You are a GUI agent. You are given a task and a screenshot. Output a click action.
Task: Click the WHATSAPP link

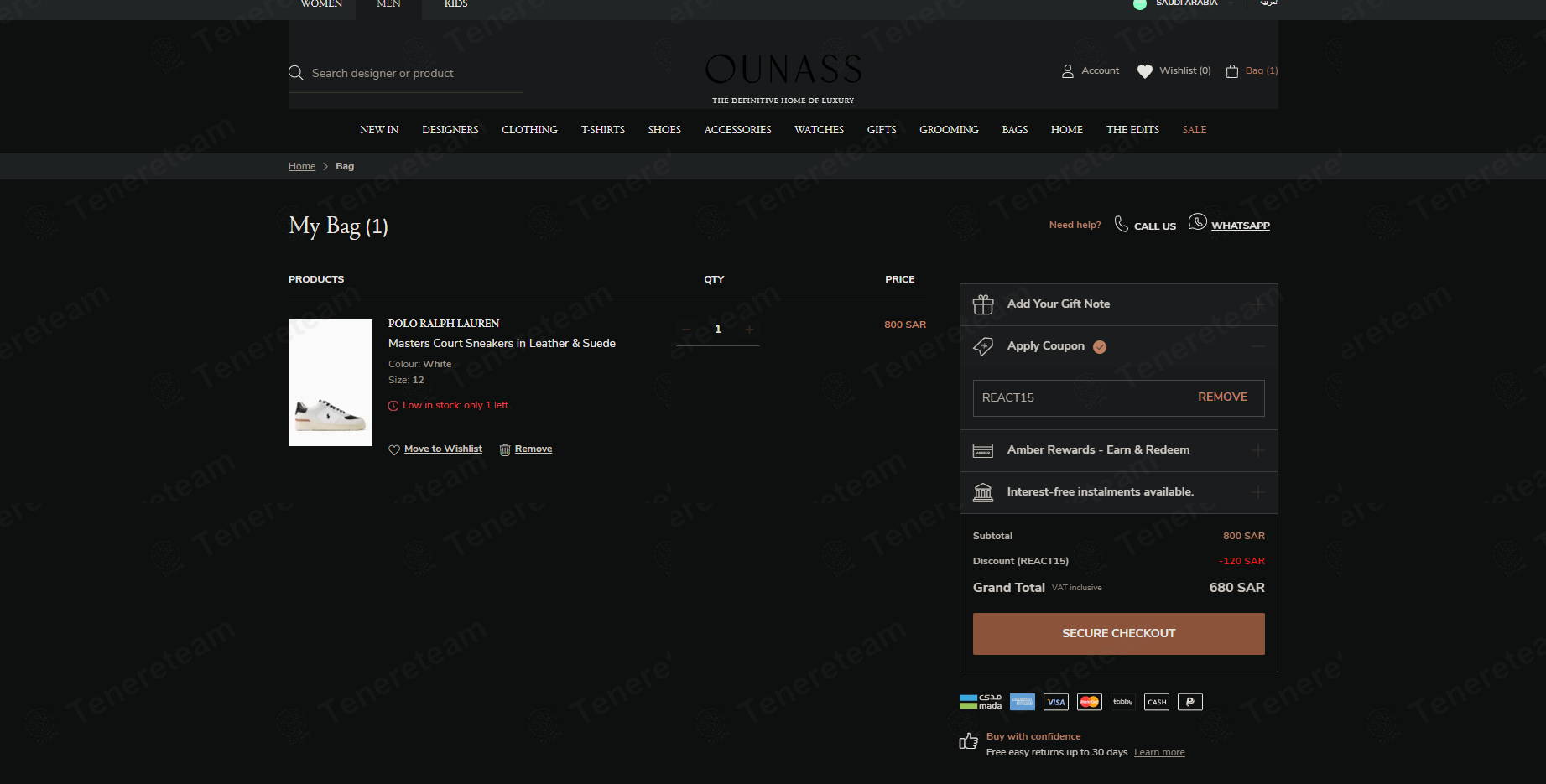click(x=1241, y=226)
